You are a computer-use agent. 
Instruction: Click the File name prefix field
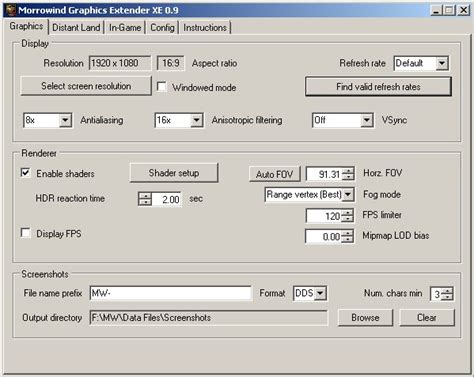(170, 293)
